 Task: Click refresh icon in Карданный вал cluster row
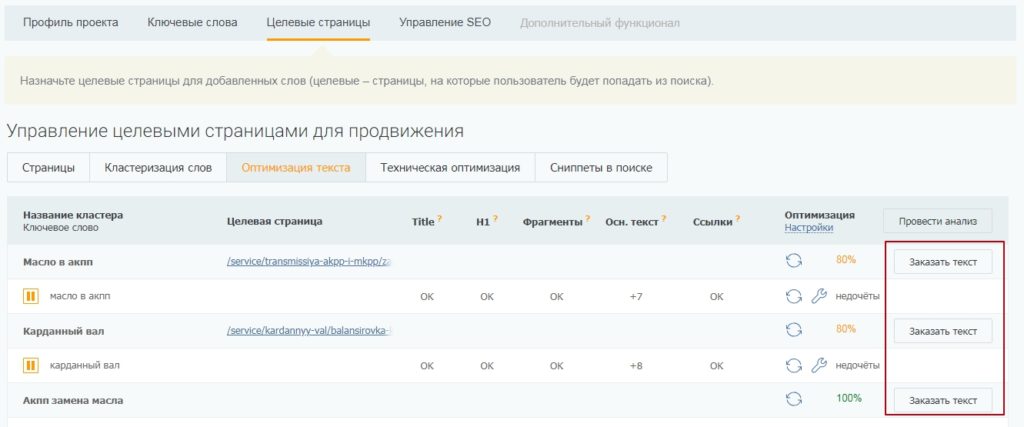(x=794, y=329)
